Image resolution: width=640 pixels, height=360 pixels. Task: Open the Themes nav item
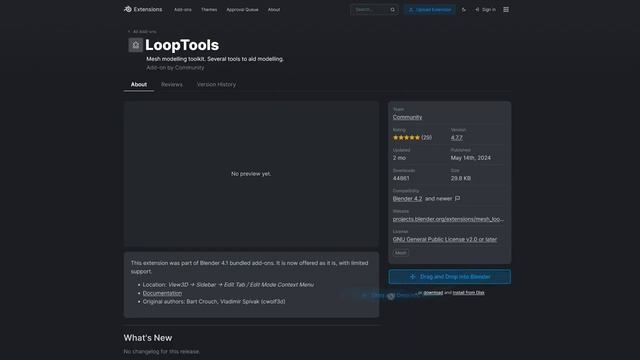pyautogui.click(x=209, y=9)
